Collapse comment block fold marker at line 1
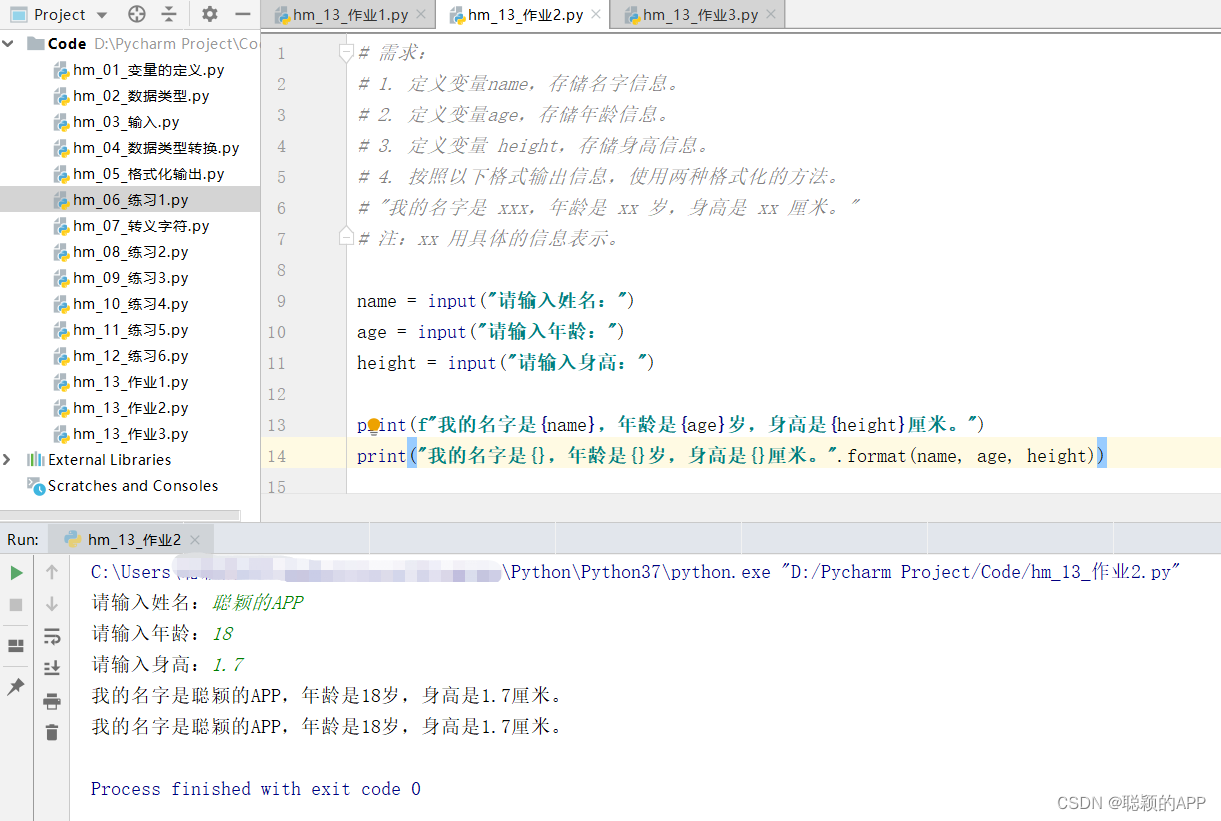Viewport: 1221px width, 821px height. coord(346,52)
